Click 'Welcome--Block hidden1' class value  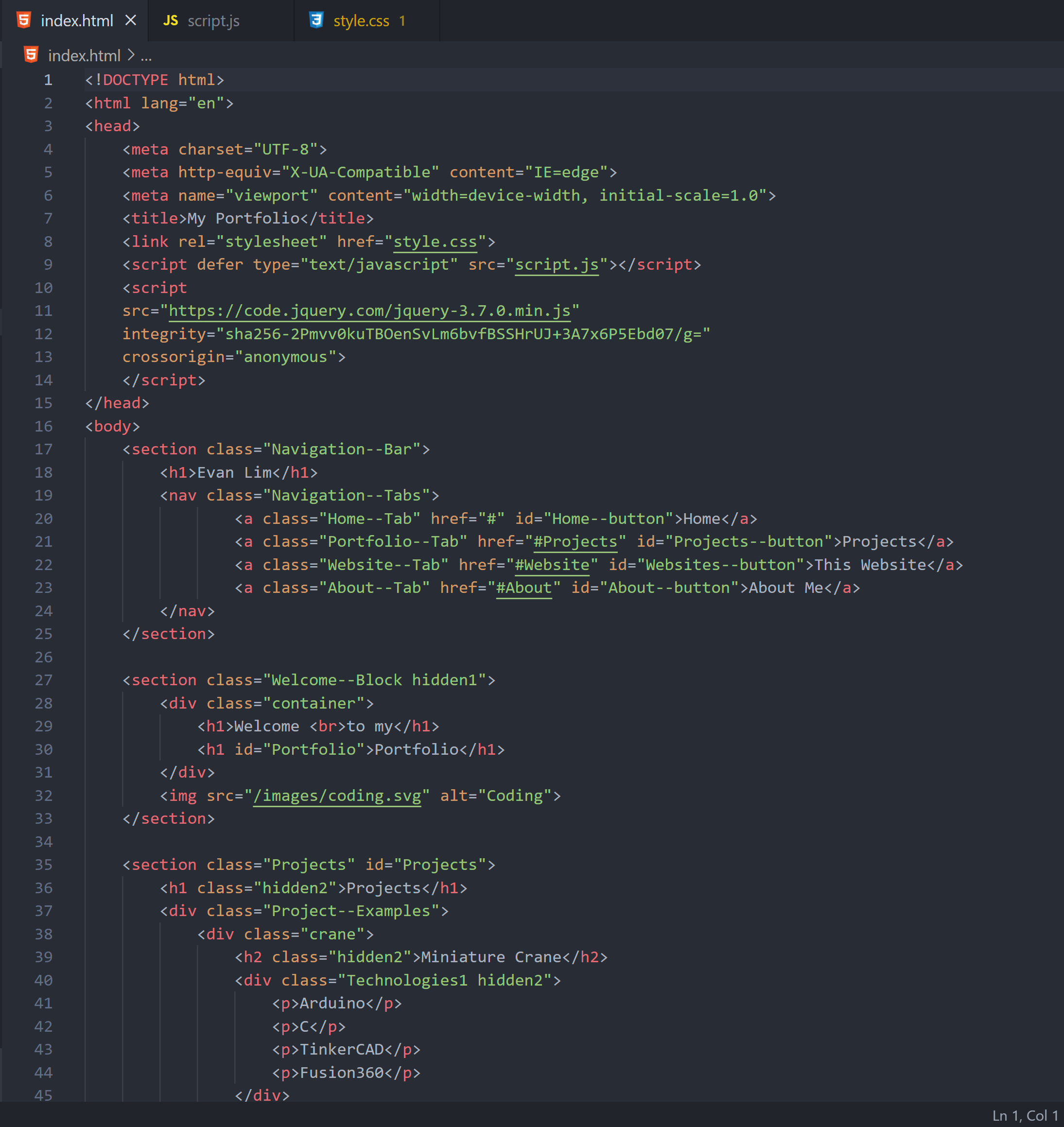click(374, 680)
